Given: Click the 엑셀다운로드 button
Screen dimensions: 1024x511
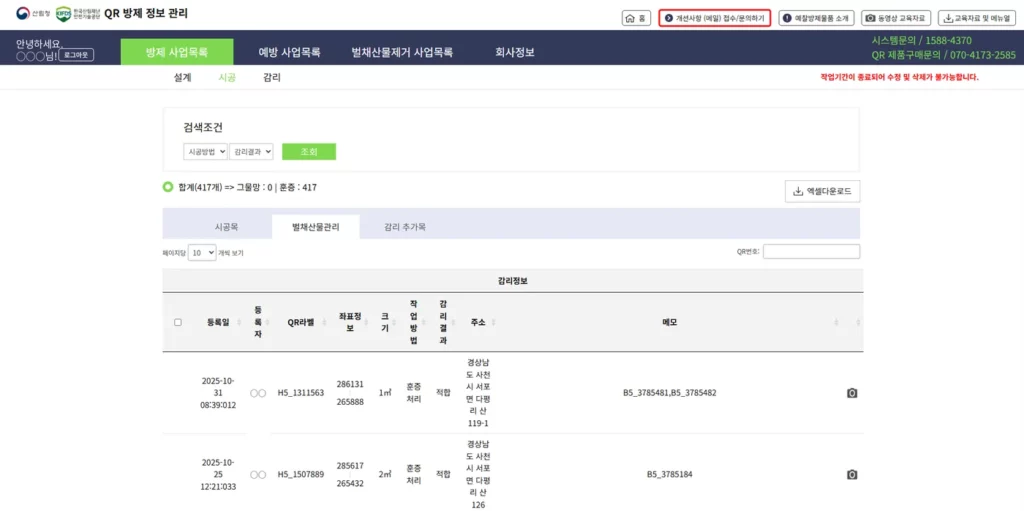Looking at the screenshot, I should pos(822,191).
